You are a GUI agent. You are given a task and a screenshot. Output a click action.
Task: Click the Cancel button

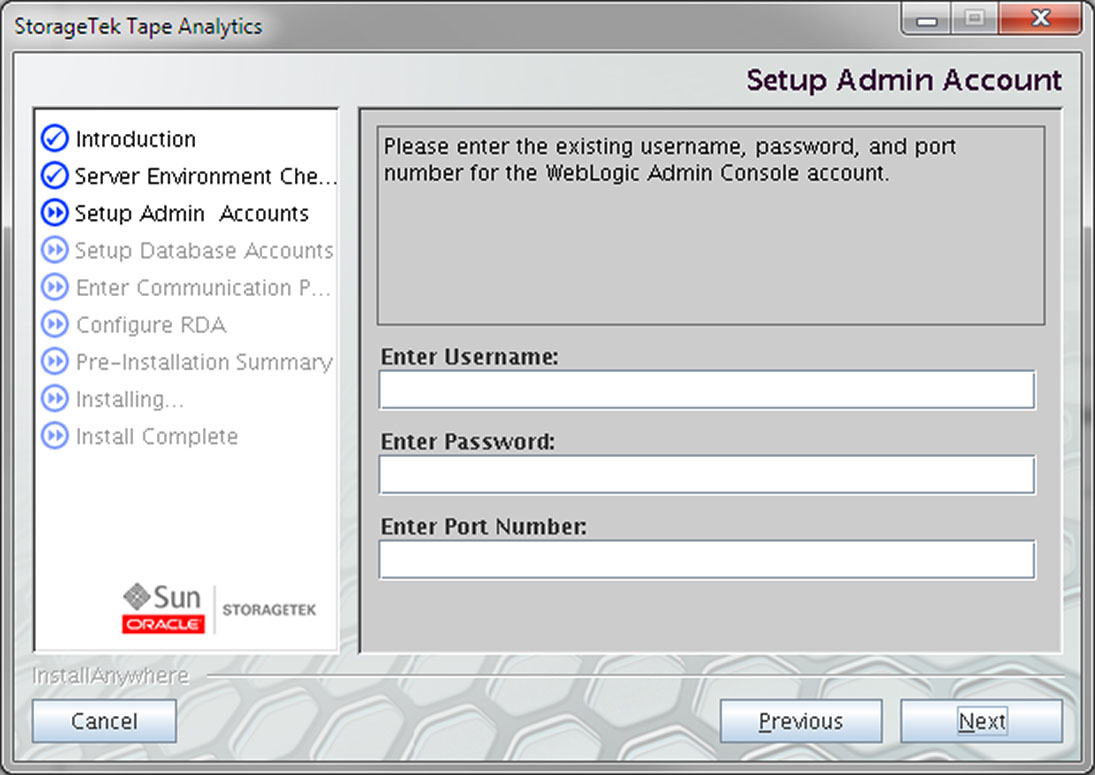pos(104,721)
